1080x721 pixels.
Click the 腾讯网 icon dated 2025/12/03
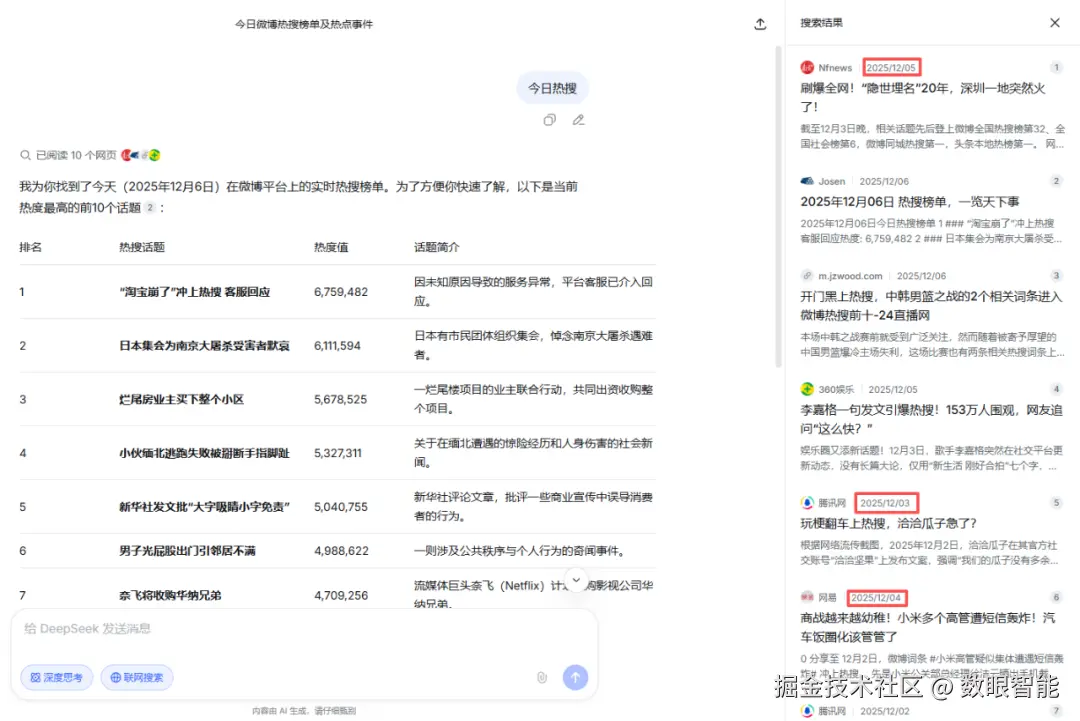pos(807,503)
